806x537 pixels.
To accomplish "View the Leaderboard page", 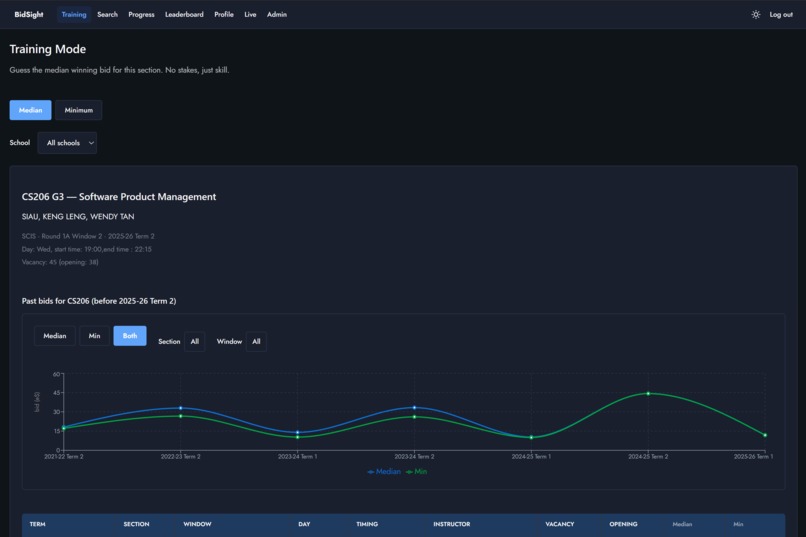I will (x=184, y=14).
